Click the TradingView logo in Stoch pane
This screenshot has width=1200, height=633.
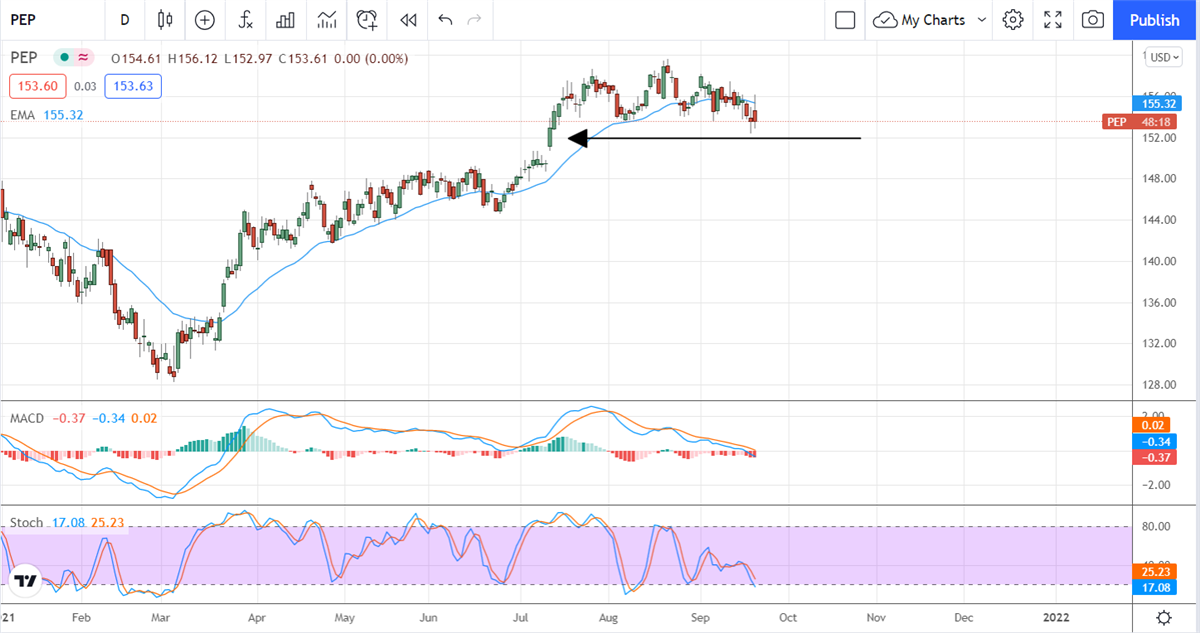(25, 580)
